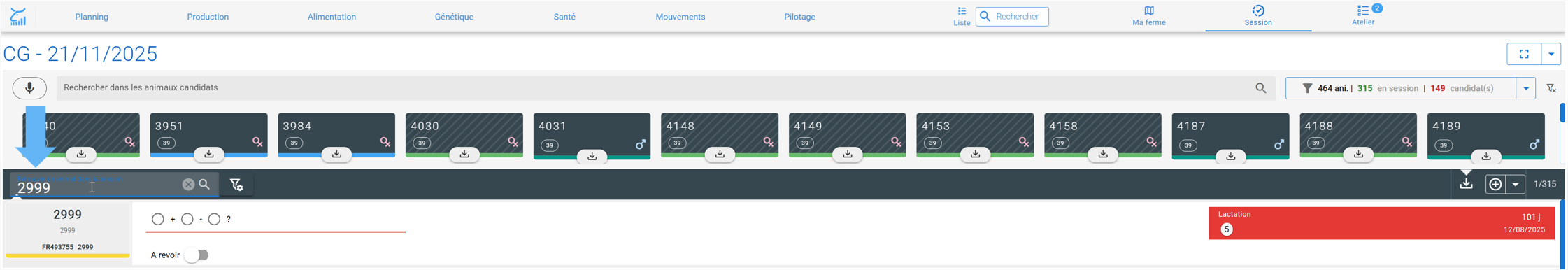Image resolution: width=1568 pixels, height=270 pixels.
Task: Expand the 464 ani. filter dropdown
Action: point(1526,88)
